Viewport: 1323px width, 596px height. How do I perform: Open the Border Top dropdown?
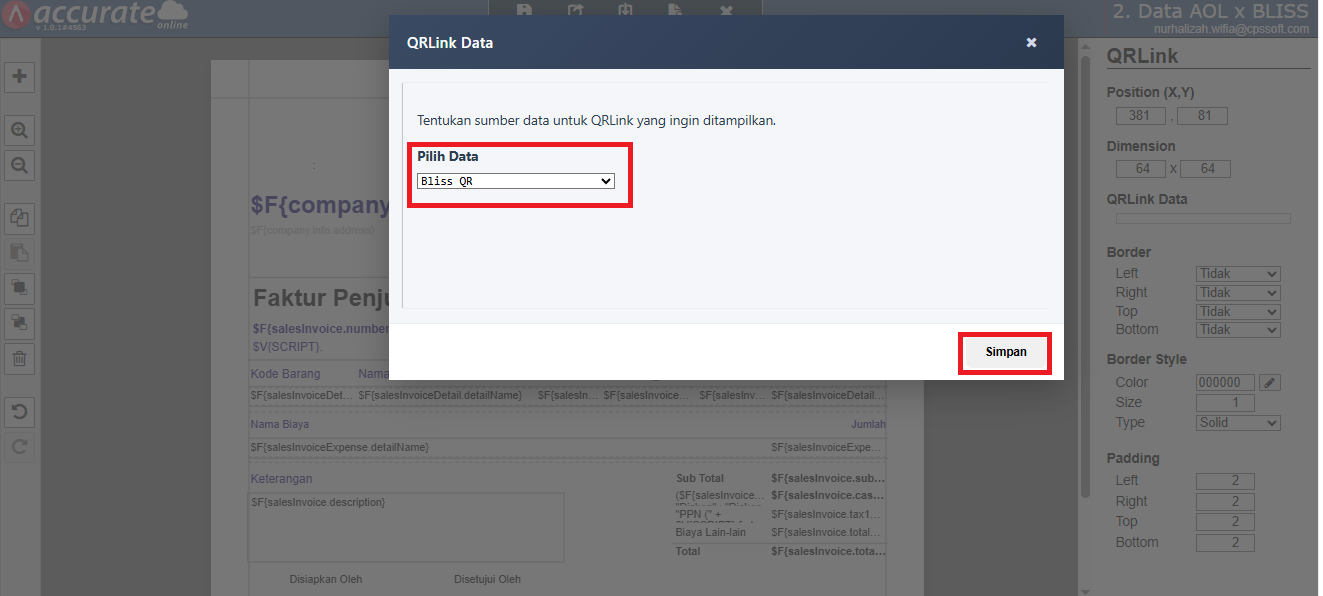[1238, 312]
